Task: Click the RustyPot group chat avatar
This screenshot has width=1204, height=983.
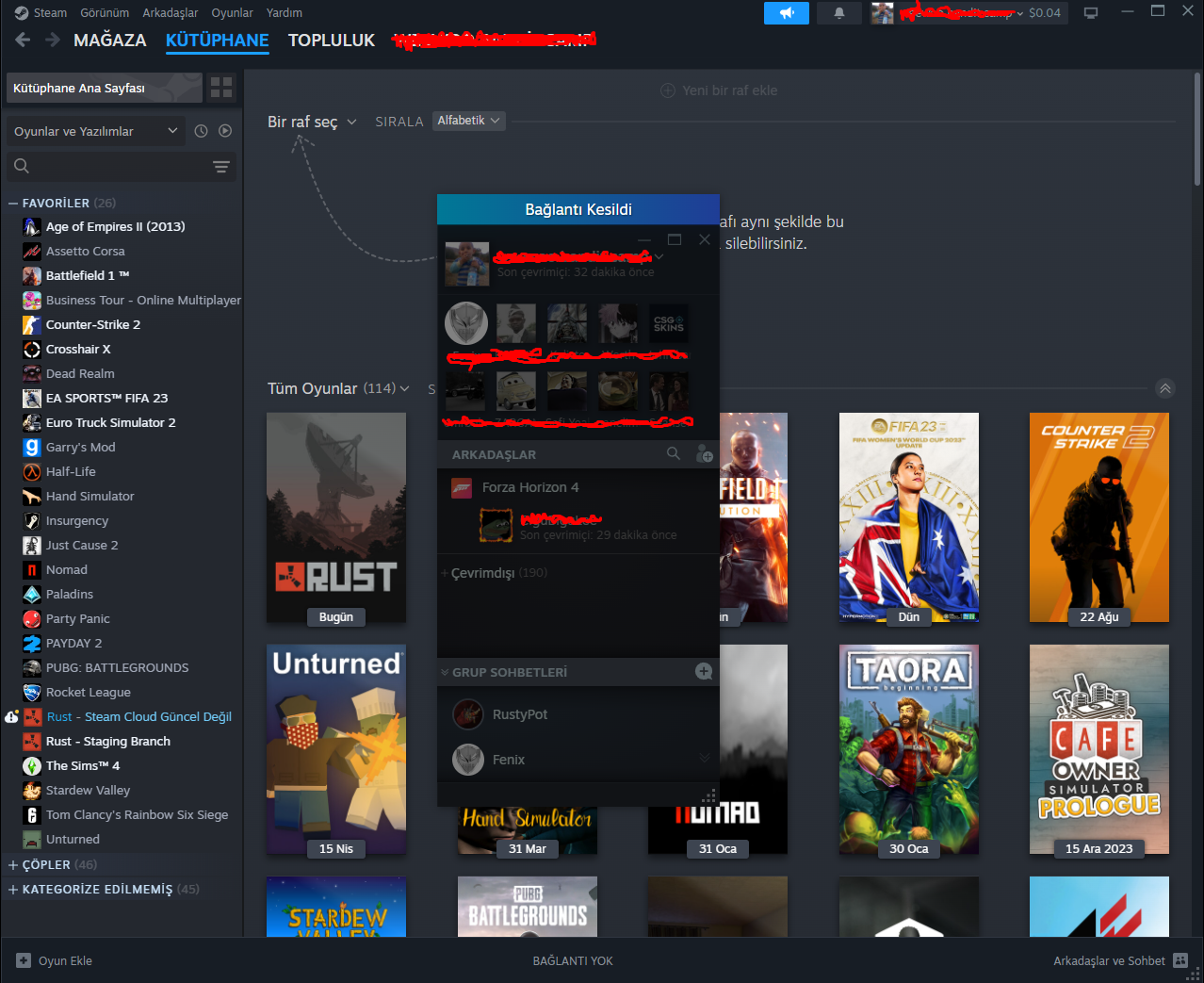Action: (x=468, y=714)
